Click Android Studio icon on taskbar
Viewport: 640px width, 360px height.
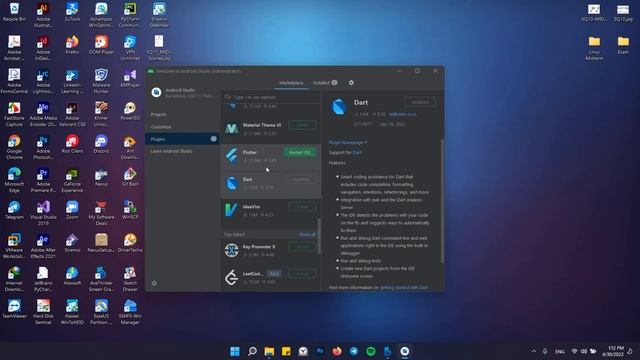(x=404, y=351)
